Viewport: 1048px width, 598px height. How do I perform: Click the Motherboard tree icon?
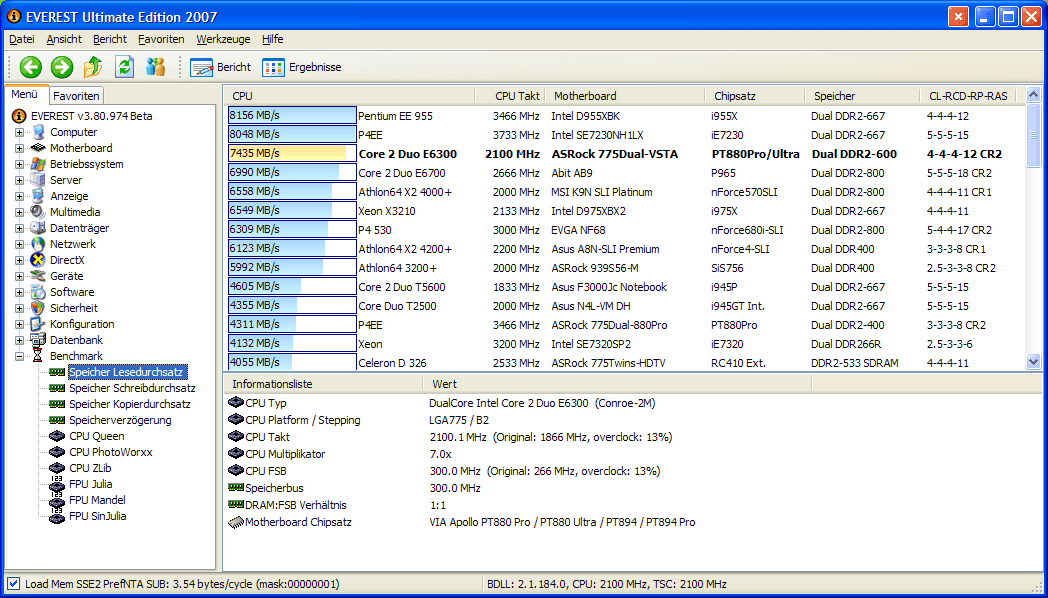39,148
